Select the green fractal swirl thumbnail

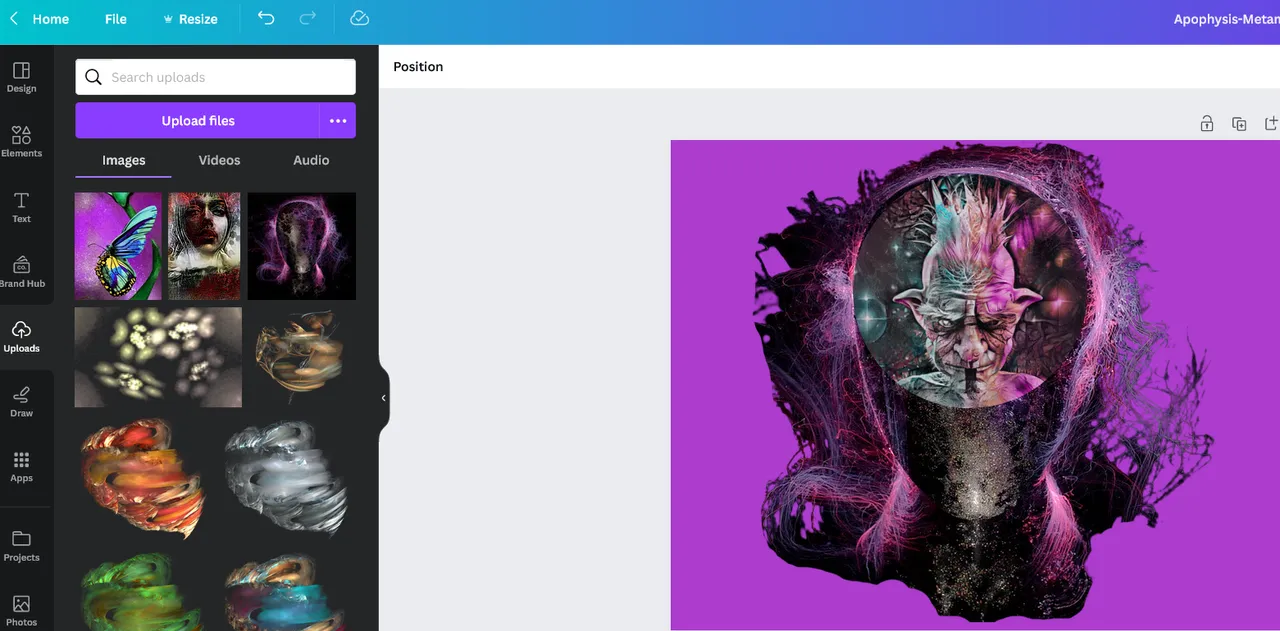pyautogui.click(x=143, y=592)
